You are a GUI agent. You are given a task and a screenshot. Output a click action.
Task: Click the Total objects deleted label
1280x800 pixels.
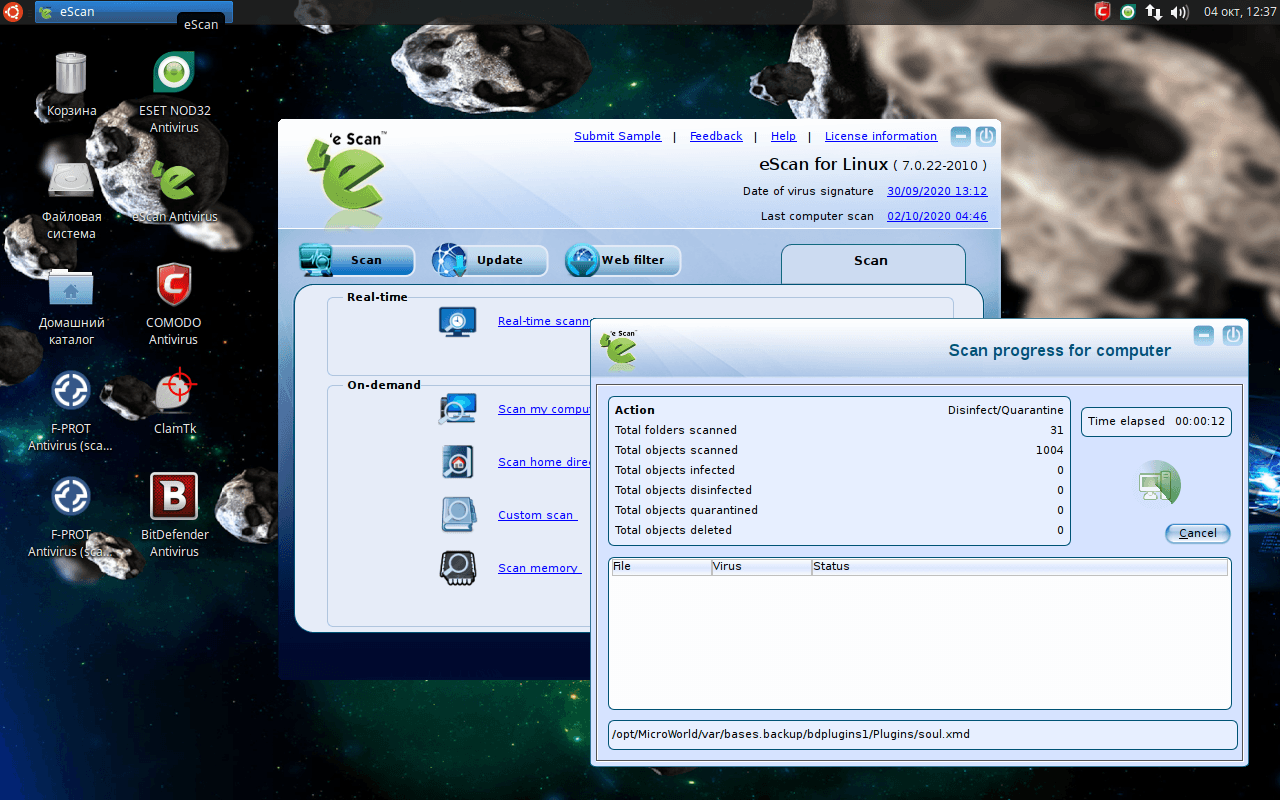(673, 530)
